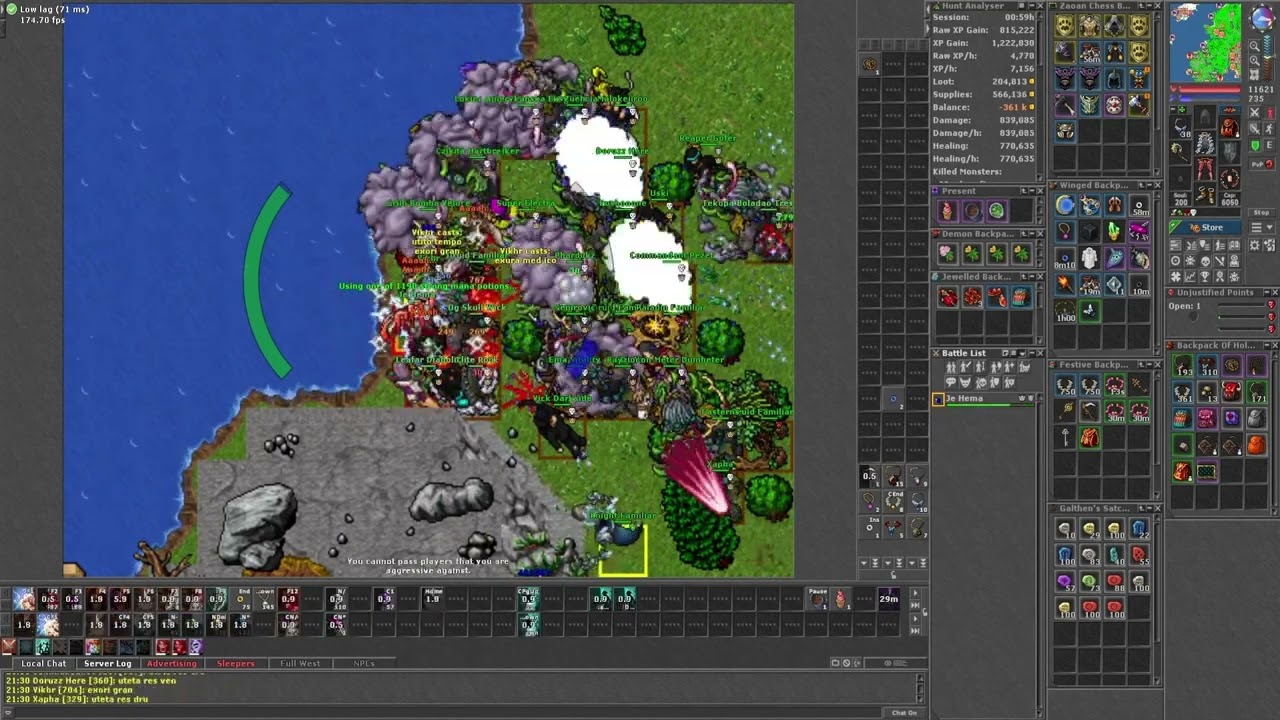Screen dimensions: 1280x720
Task: Click the F12 hotkey action slot
Action: [289, 598]
